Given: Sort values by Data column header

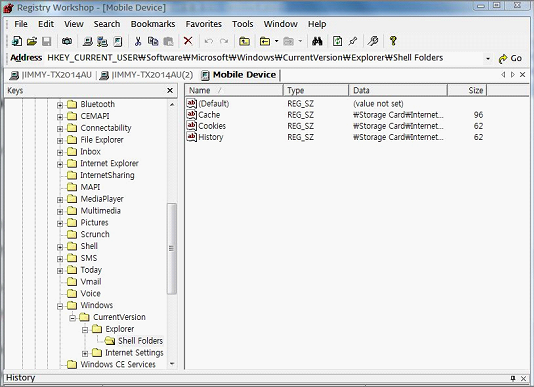Looking at the screenshot, I should pyautogui.click(x=398, y=90).
